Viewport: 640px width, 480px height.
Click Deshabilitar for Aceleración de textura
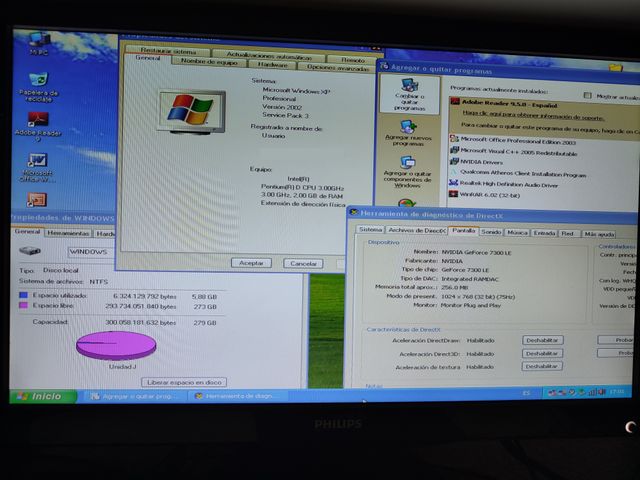pyautogui.click(x=542, y=367)
